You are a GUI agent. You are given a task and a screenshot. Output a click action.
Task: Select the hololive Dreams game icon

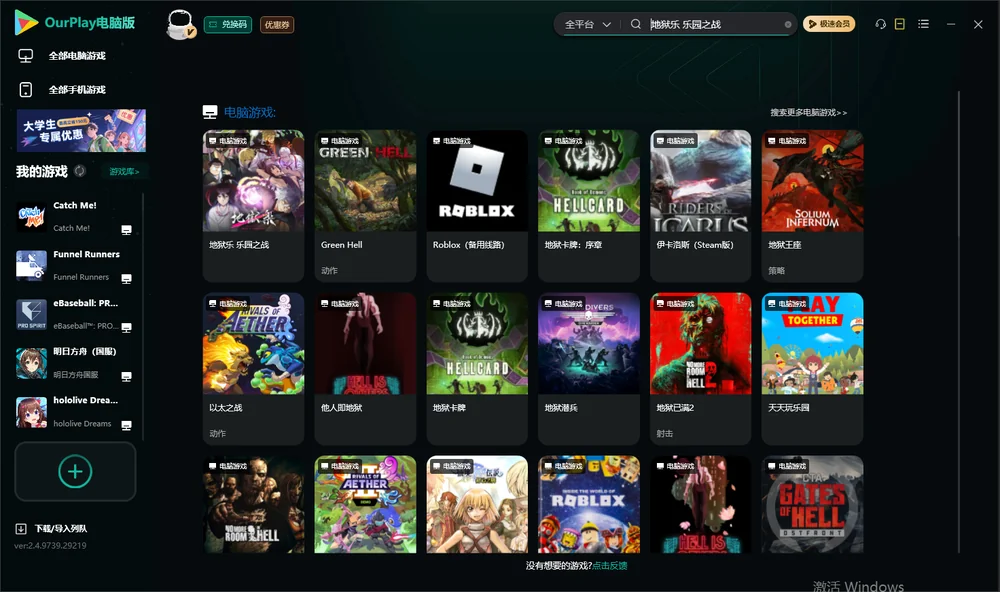31,412
